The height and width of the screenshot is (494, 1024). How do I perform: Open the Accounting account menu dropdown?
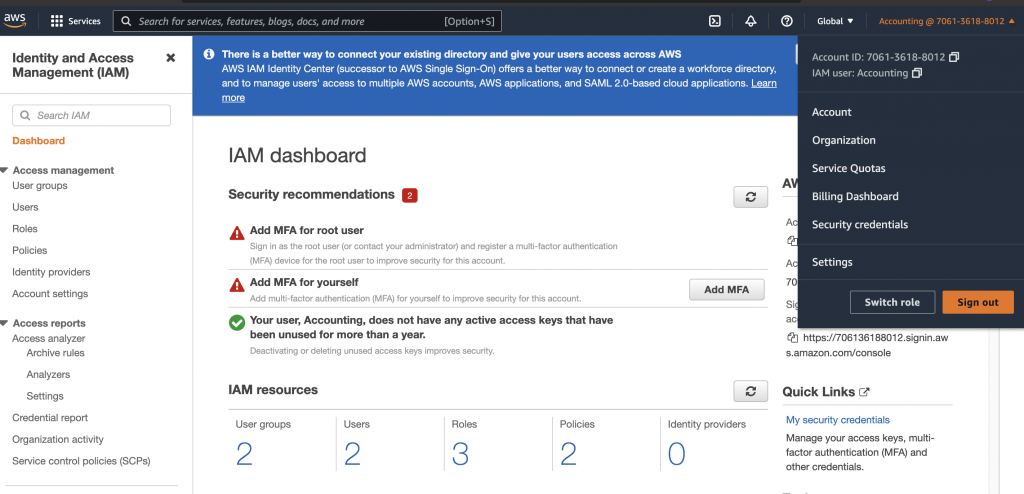[946, 21]
